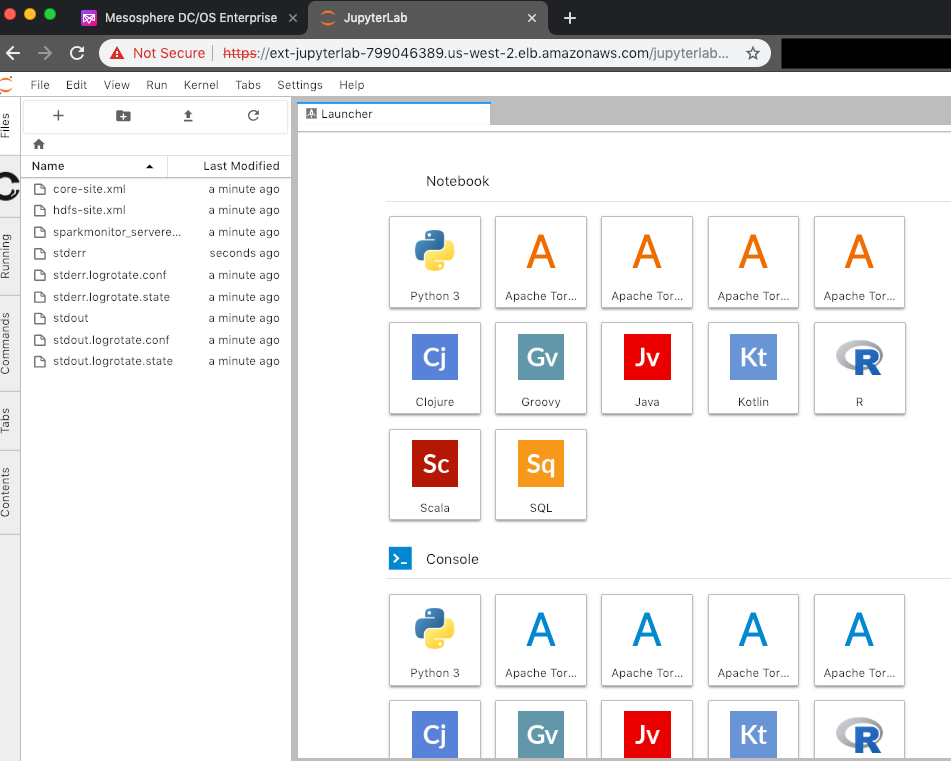Select stdout.logrotate.state file

pos(156,361)
